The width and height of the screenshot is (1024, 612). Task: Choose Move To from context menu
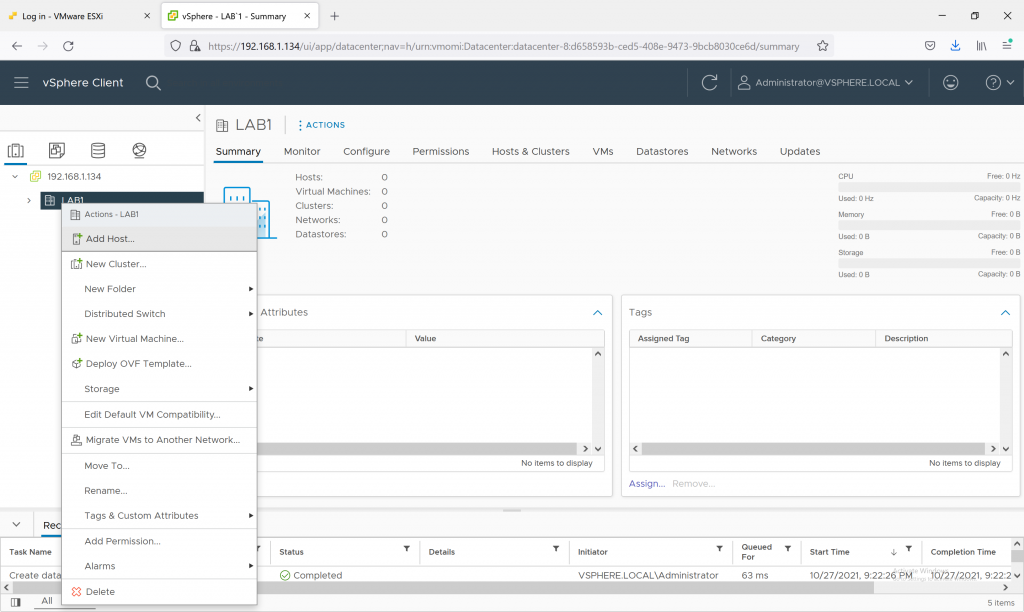click(x=159, y=466)
